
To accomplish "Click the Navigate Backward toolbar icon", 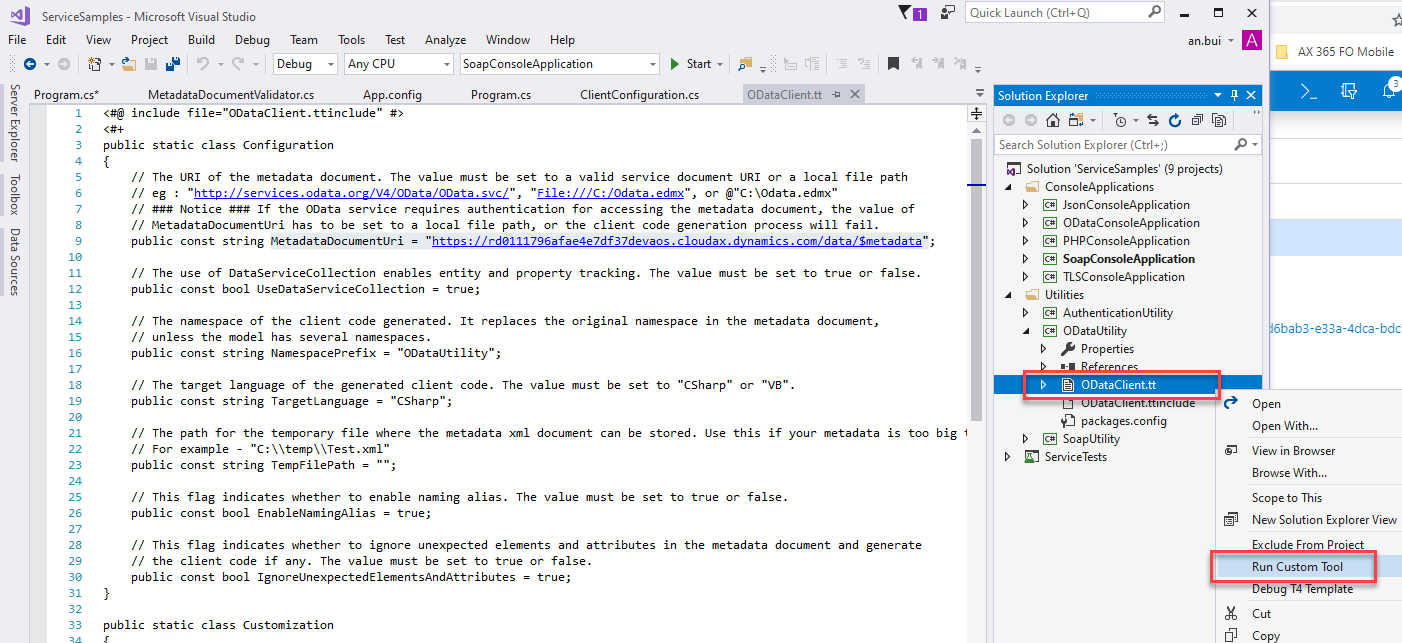I will 29,64.
